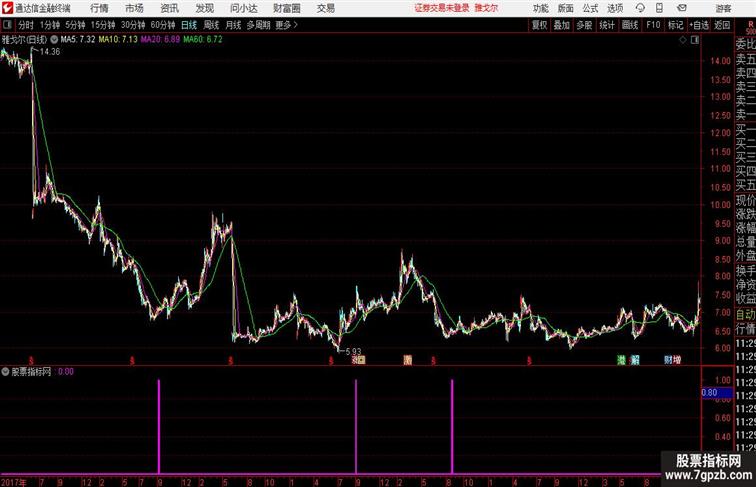Click the 证券交易未登录 login notice
Screen dimensions: 756x487
(442, 8)
